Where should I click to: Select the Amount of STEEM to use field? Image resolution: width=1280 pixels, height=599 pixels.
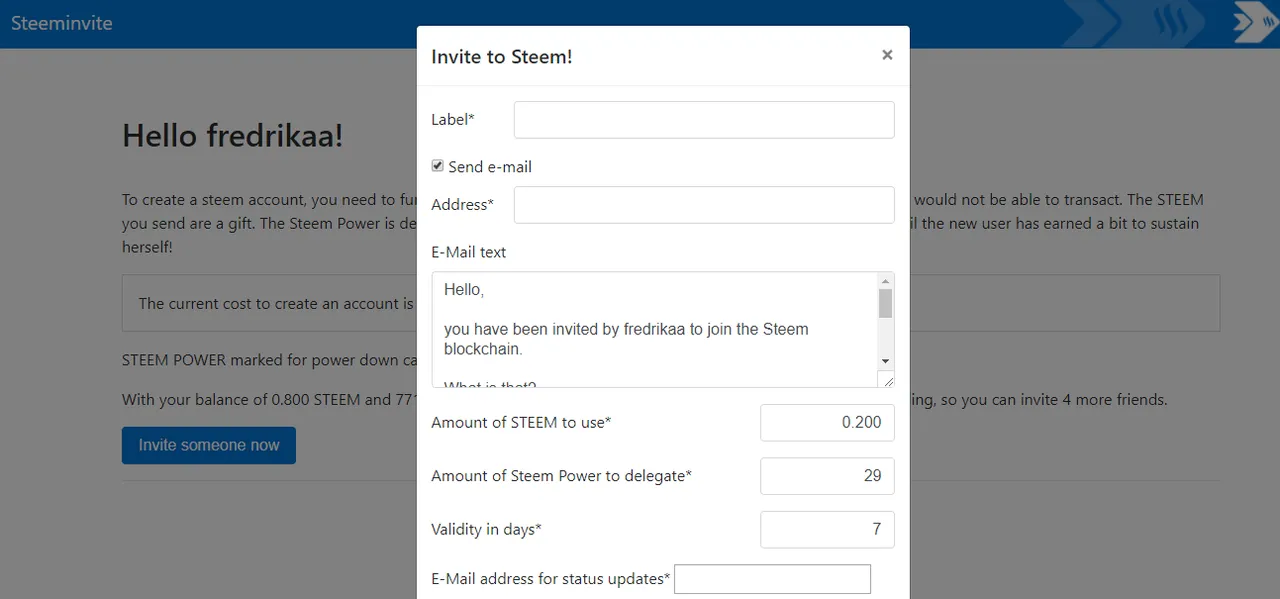pyautogui.click(x=827, y=423)
